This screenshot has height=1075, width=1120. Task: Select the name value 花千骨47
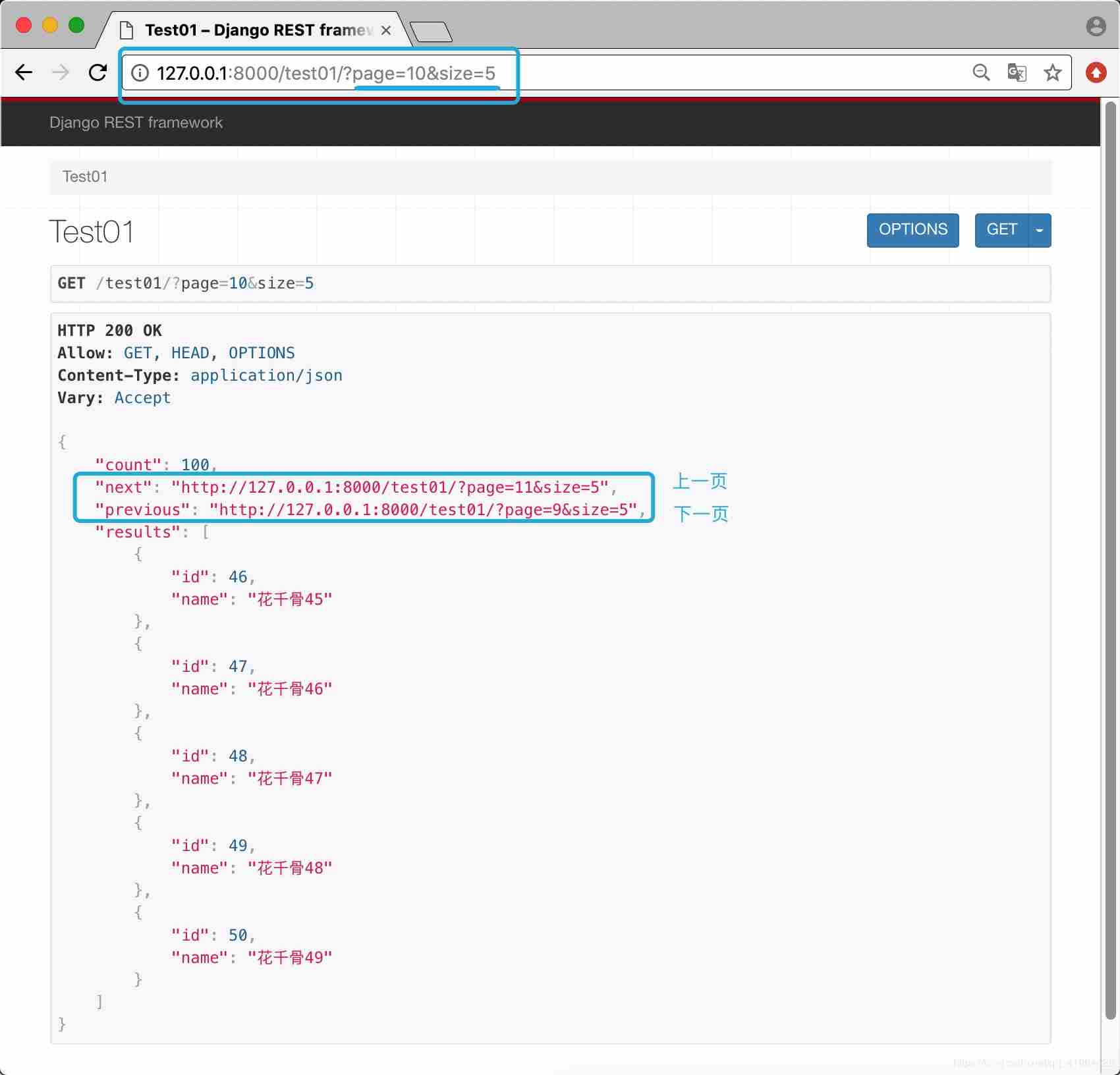[x=290, y=779]
